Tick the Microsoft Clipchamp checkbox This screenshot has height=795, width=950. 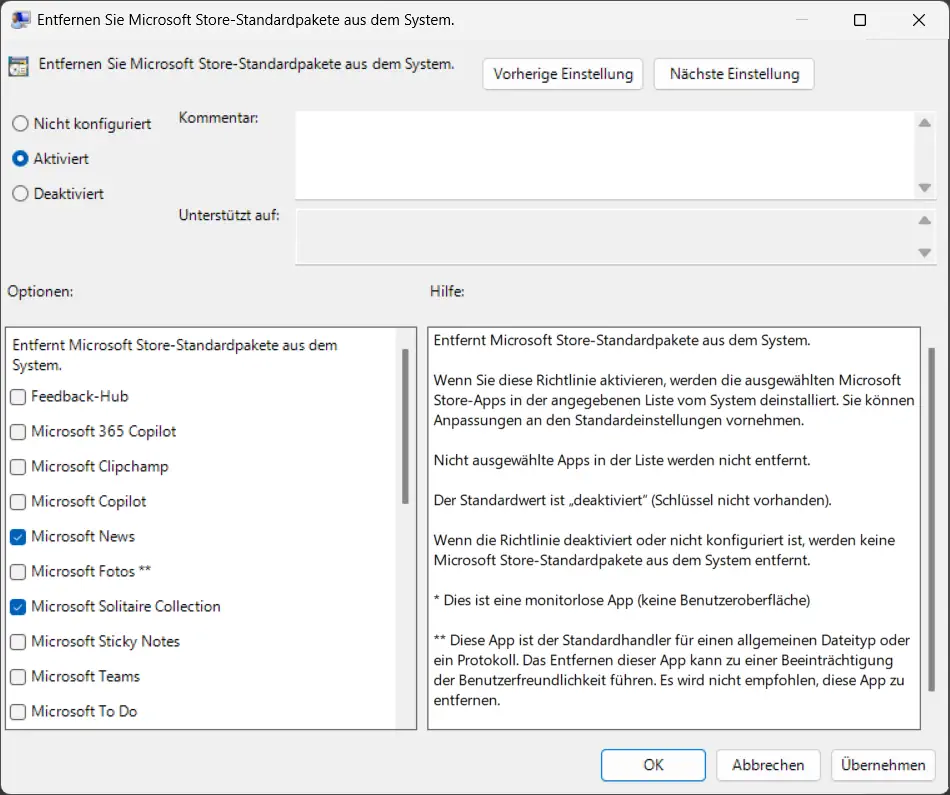coord(19,467)
